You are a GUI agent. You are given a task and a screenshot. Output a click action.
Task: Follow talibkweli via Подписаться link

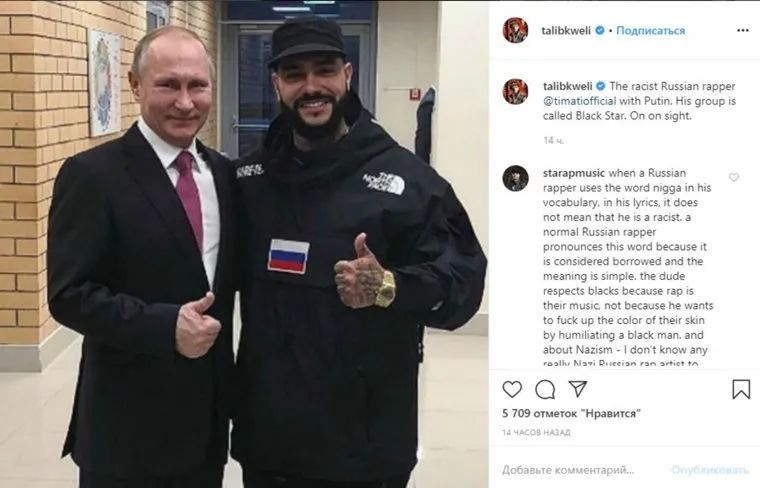pyautogui.click(x=650, y=31)
